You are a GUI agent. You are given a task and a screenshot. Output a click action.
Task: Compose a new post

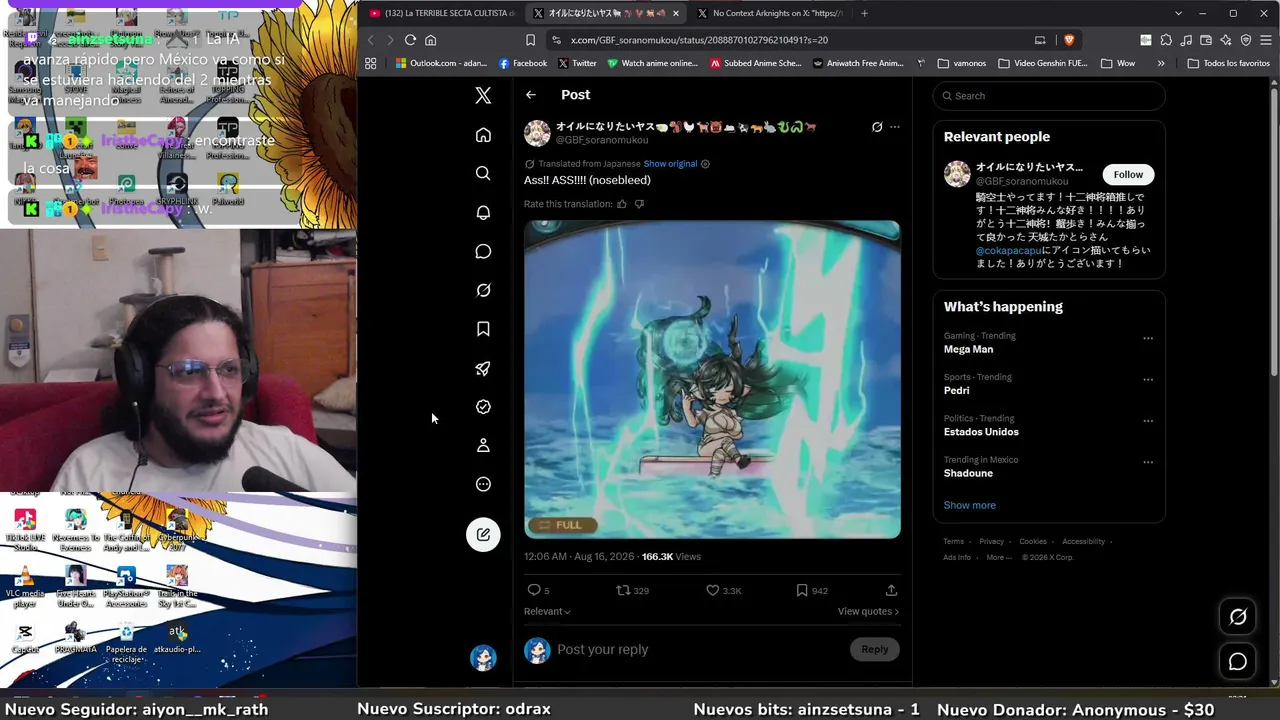click(x=483, y=534)
